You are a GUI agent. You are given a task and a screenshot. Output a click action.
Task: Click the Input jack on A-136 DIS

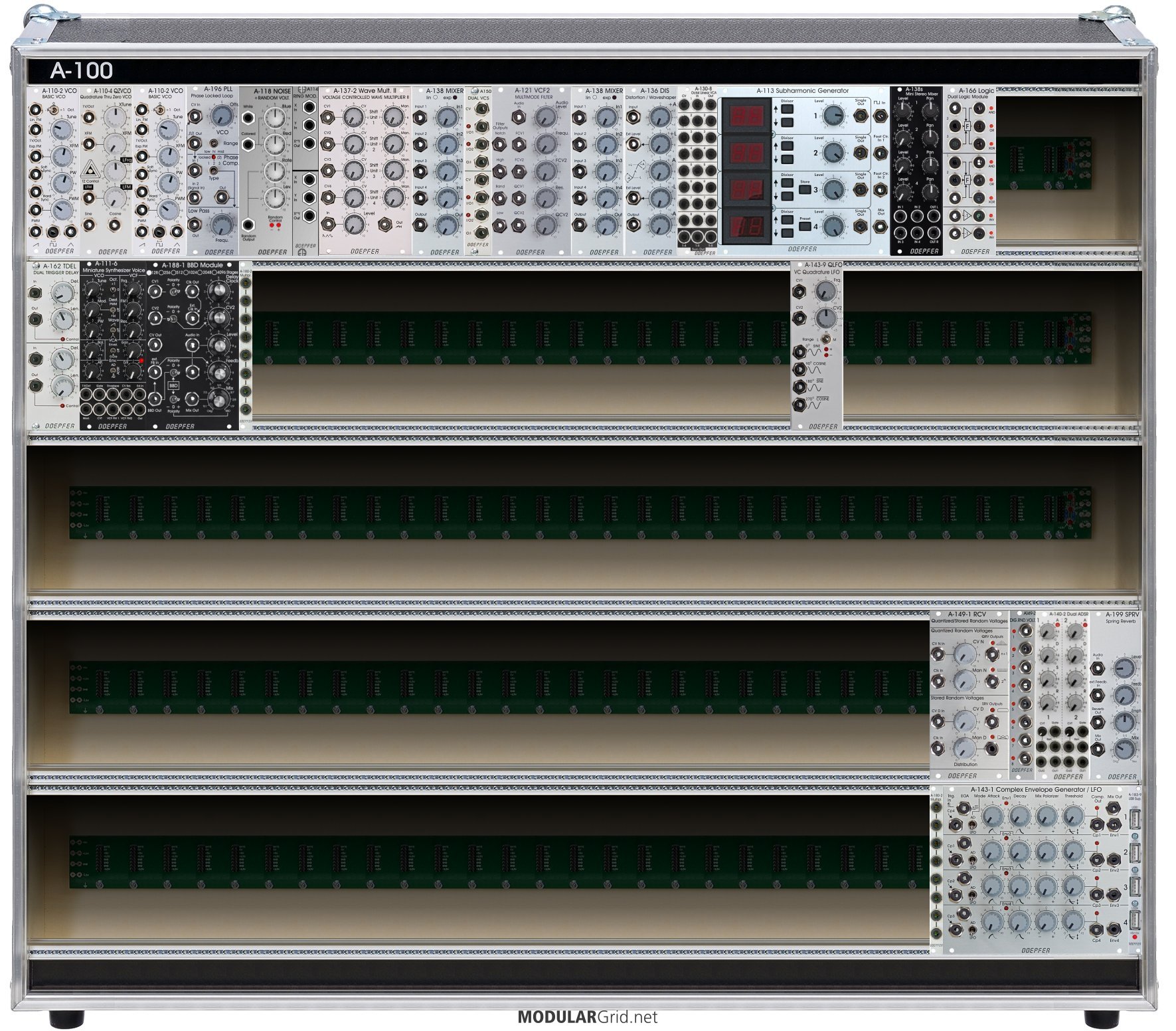[633, 118]
